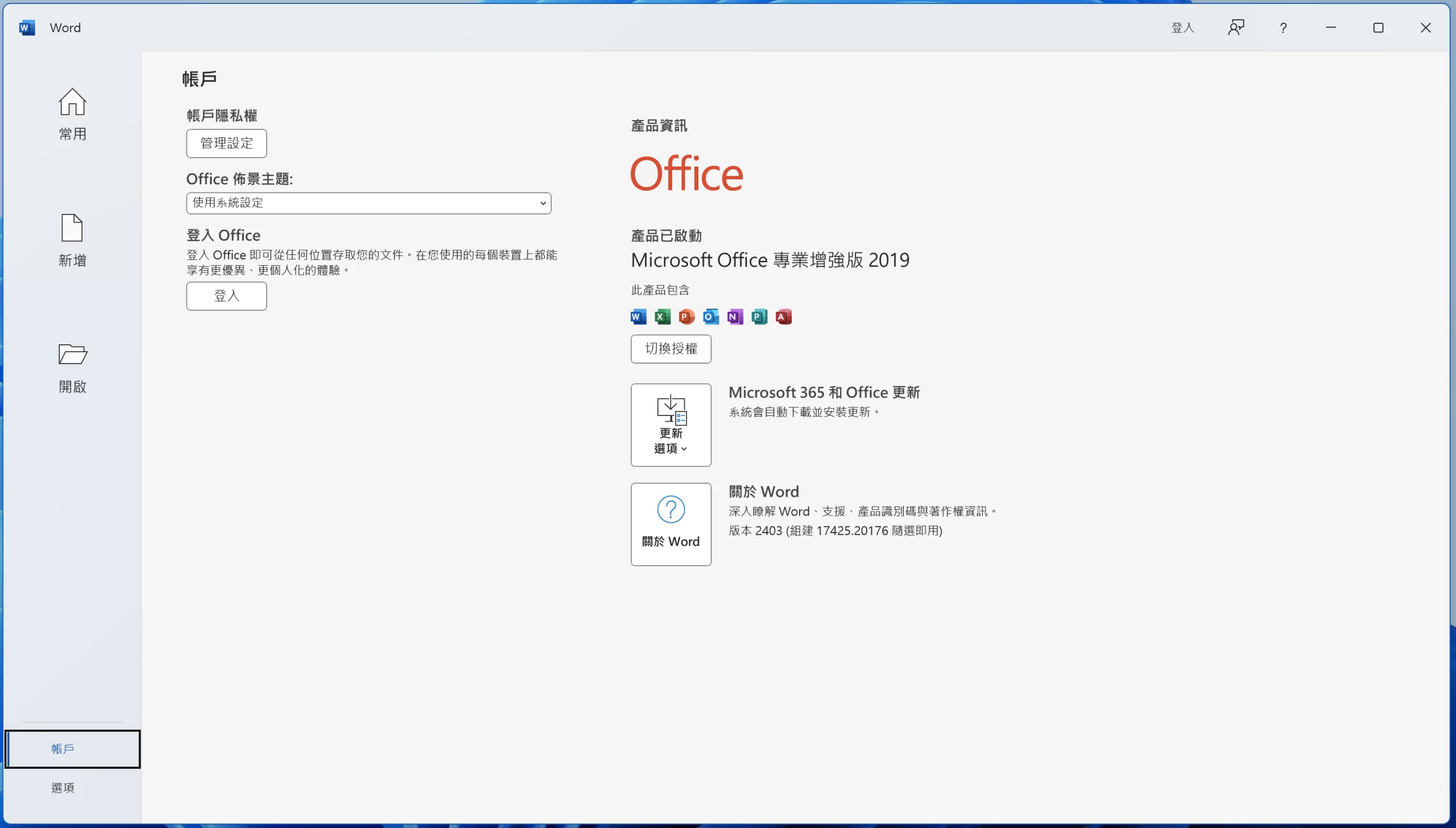
Task: Click the PowerPoint icon in product list
Action: (x=686, y=317)
